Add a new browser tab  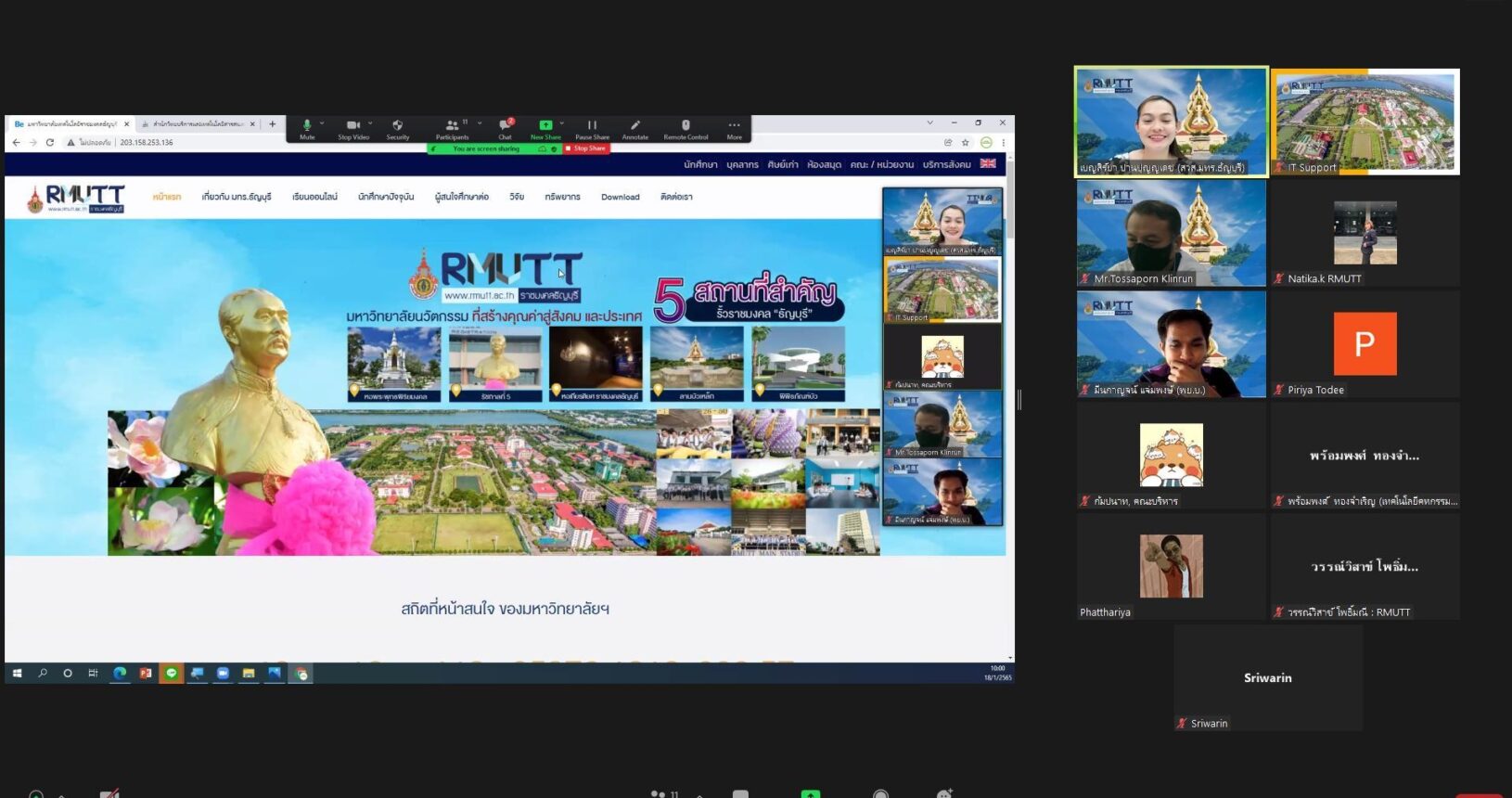(x=272, y=123)
